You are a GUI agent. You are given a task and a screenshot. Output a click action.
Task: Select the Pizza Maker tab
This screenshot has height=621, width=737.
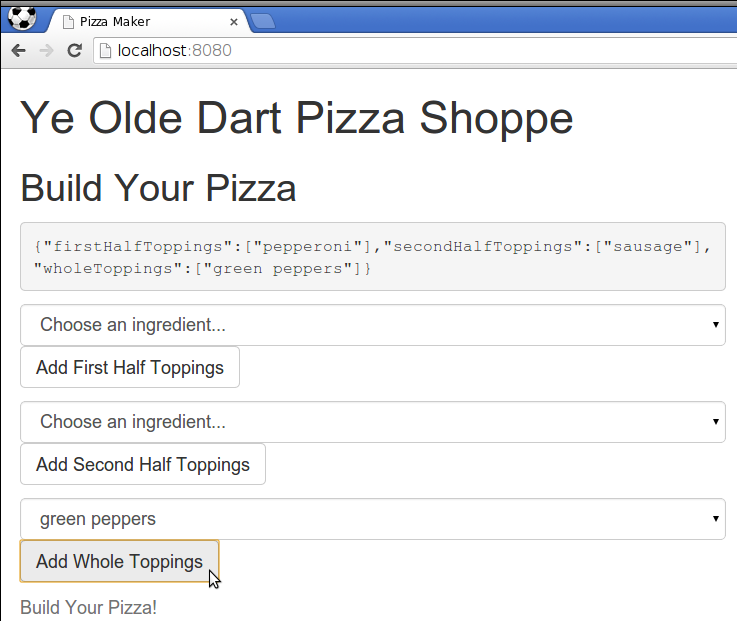(149, 21)
